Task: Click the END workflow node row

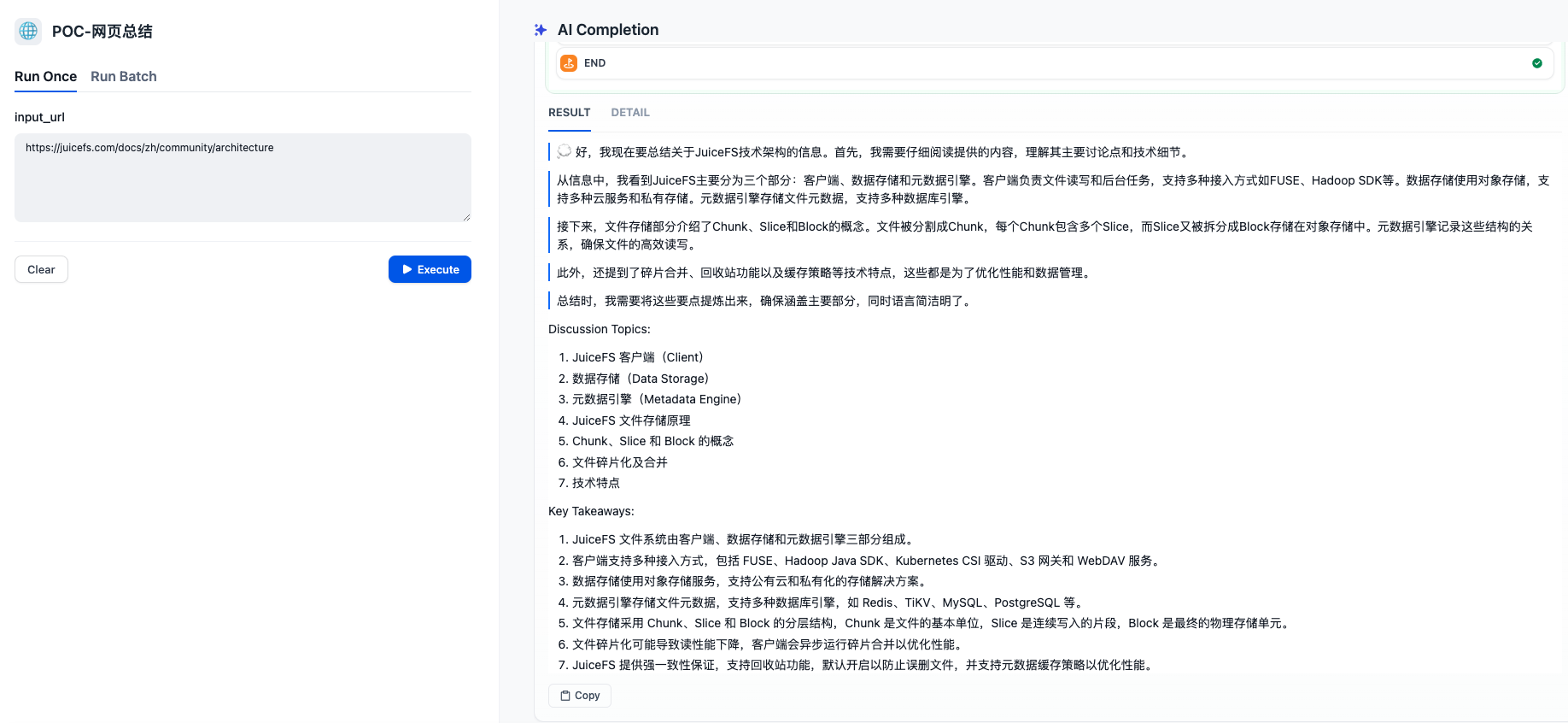Action: 1055,63
